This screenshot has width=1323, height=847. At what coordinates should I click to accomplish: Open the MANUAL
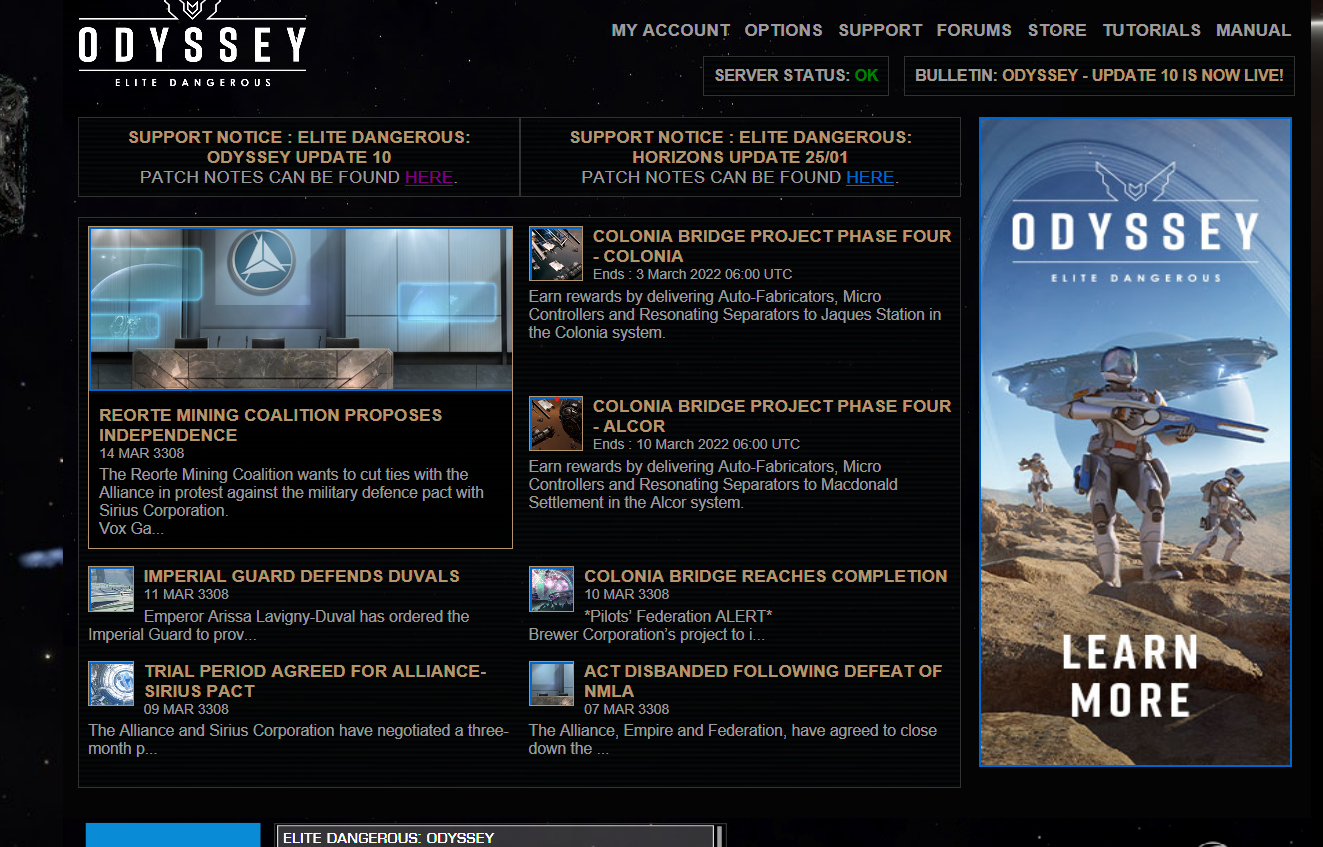click(x=1253, y=30)
